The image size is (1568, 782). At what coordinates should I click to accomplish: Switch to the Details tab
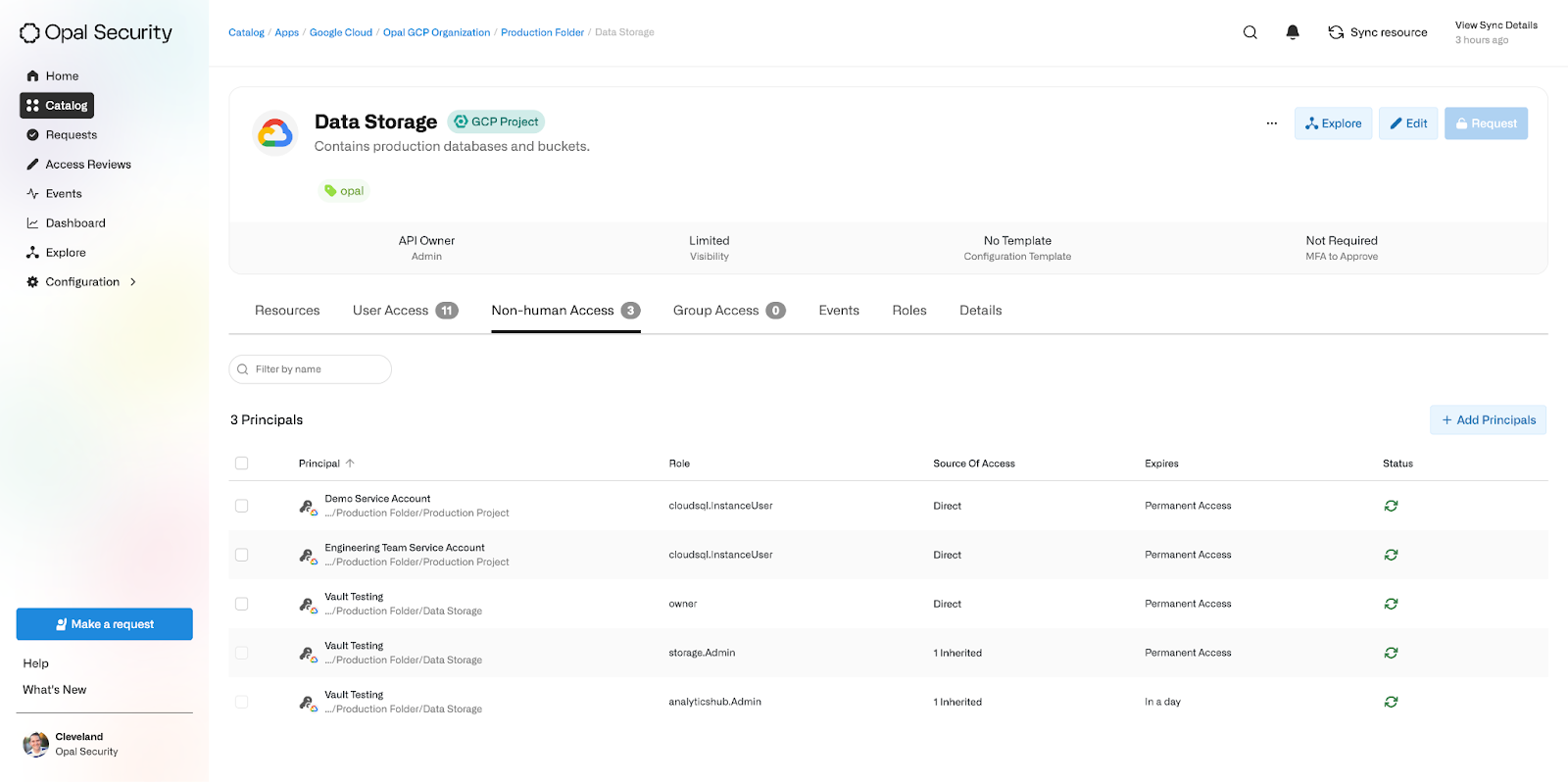point(980,311)
